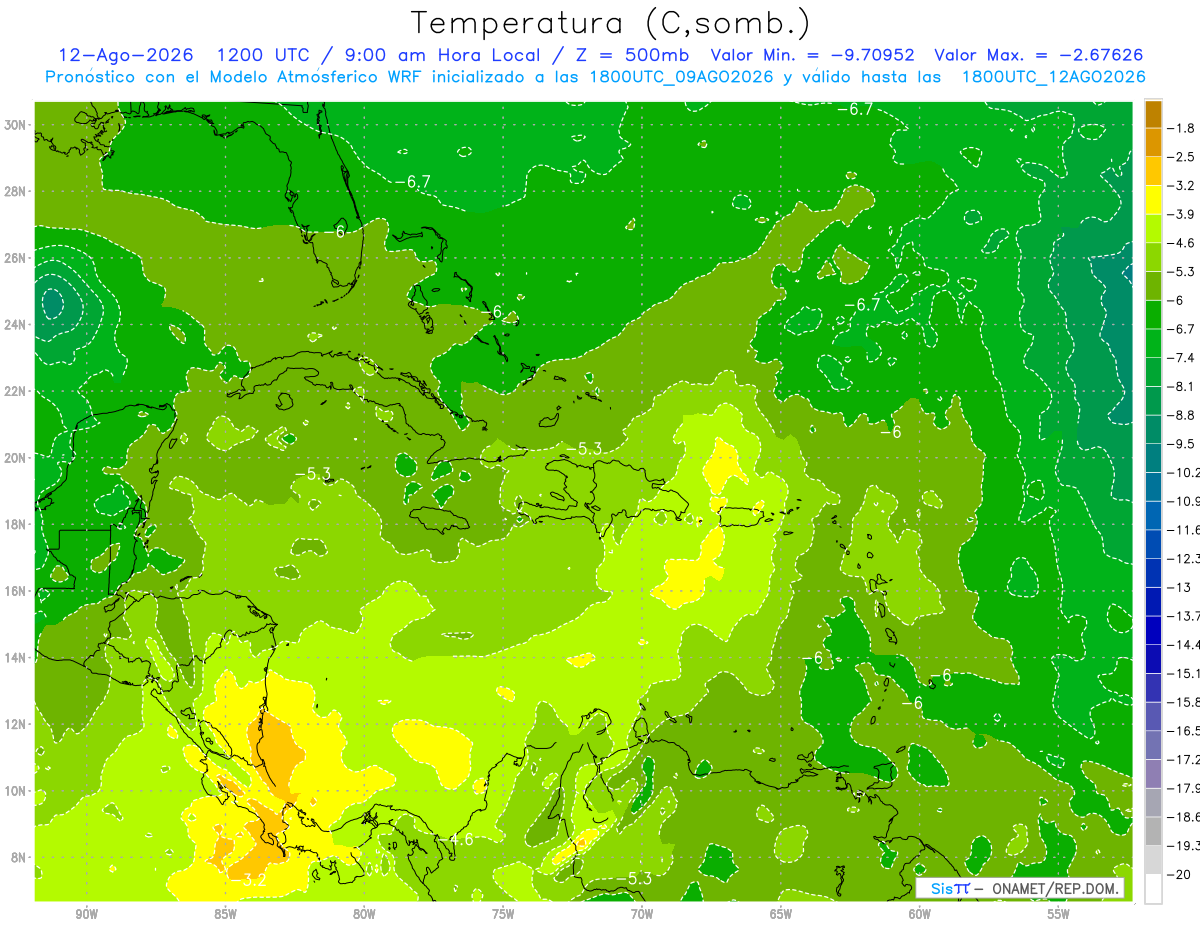This screenshot has height=927, width=1200.
Task: Click the title "Temperatura (C,somb.)"
Action: click(611, 23)
